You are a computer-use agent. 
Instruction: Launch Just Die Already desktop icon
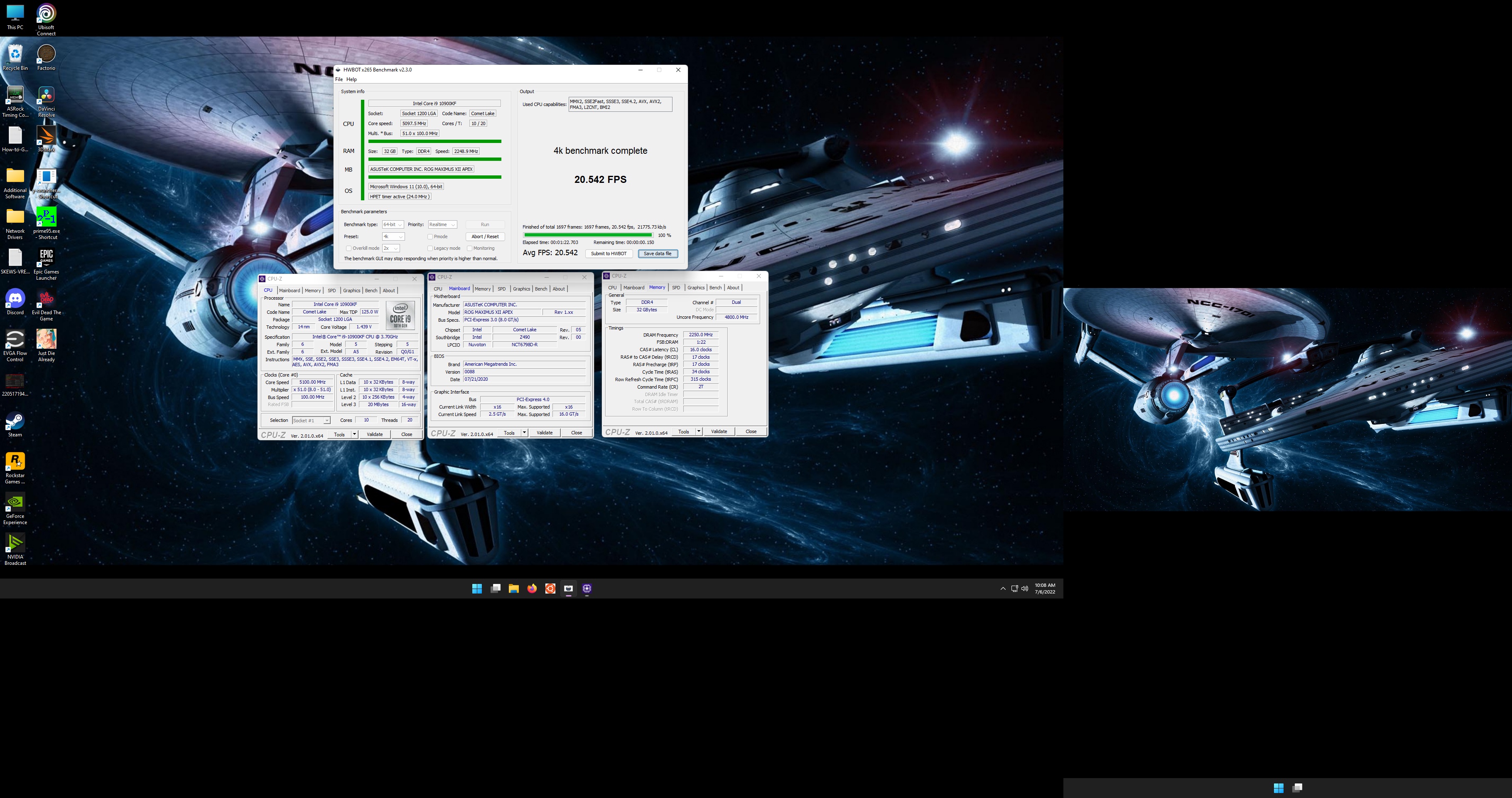(47, 345)
